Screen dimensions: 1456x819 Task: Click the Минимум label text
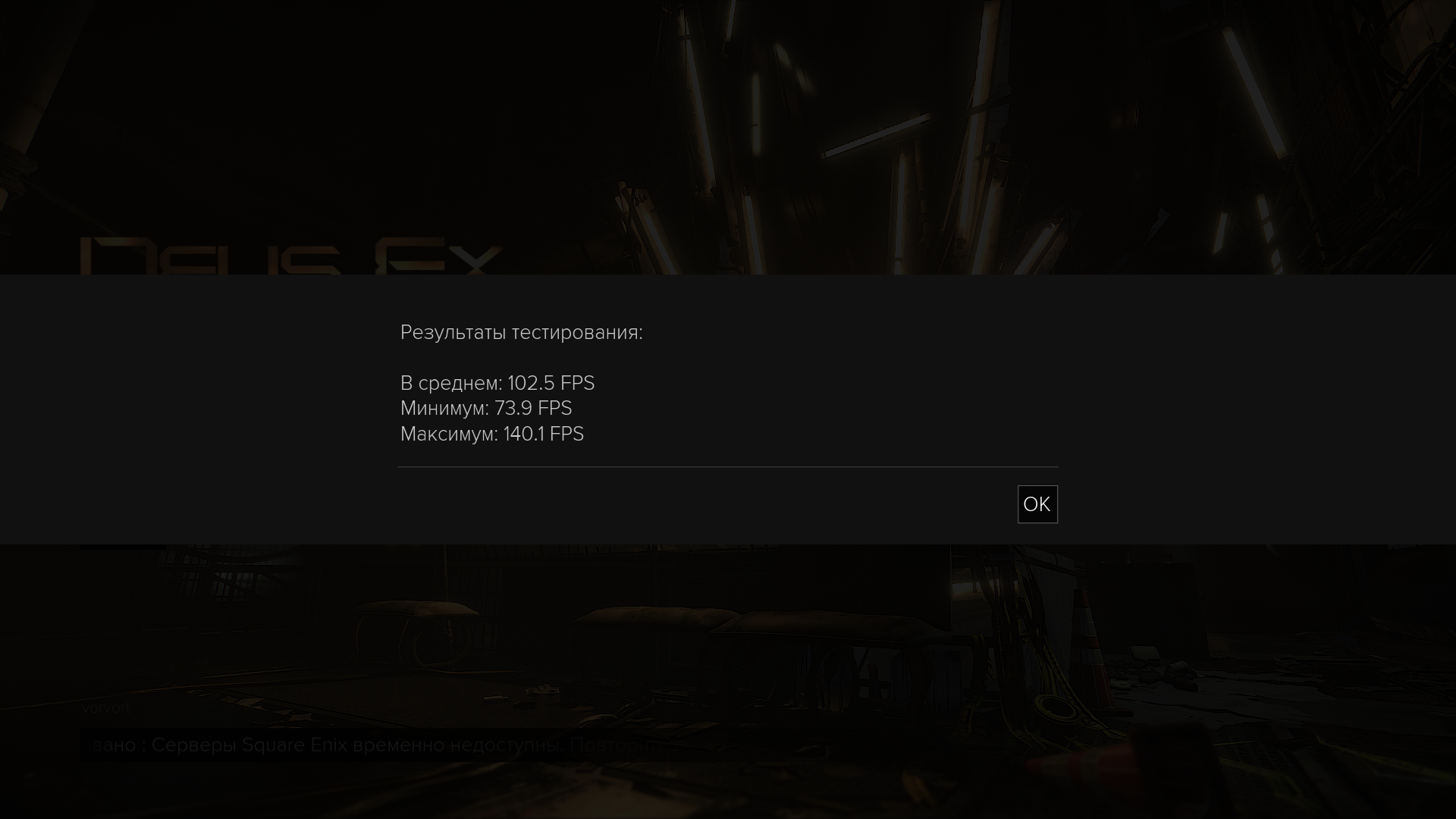click(x=444, y=408)
